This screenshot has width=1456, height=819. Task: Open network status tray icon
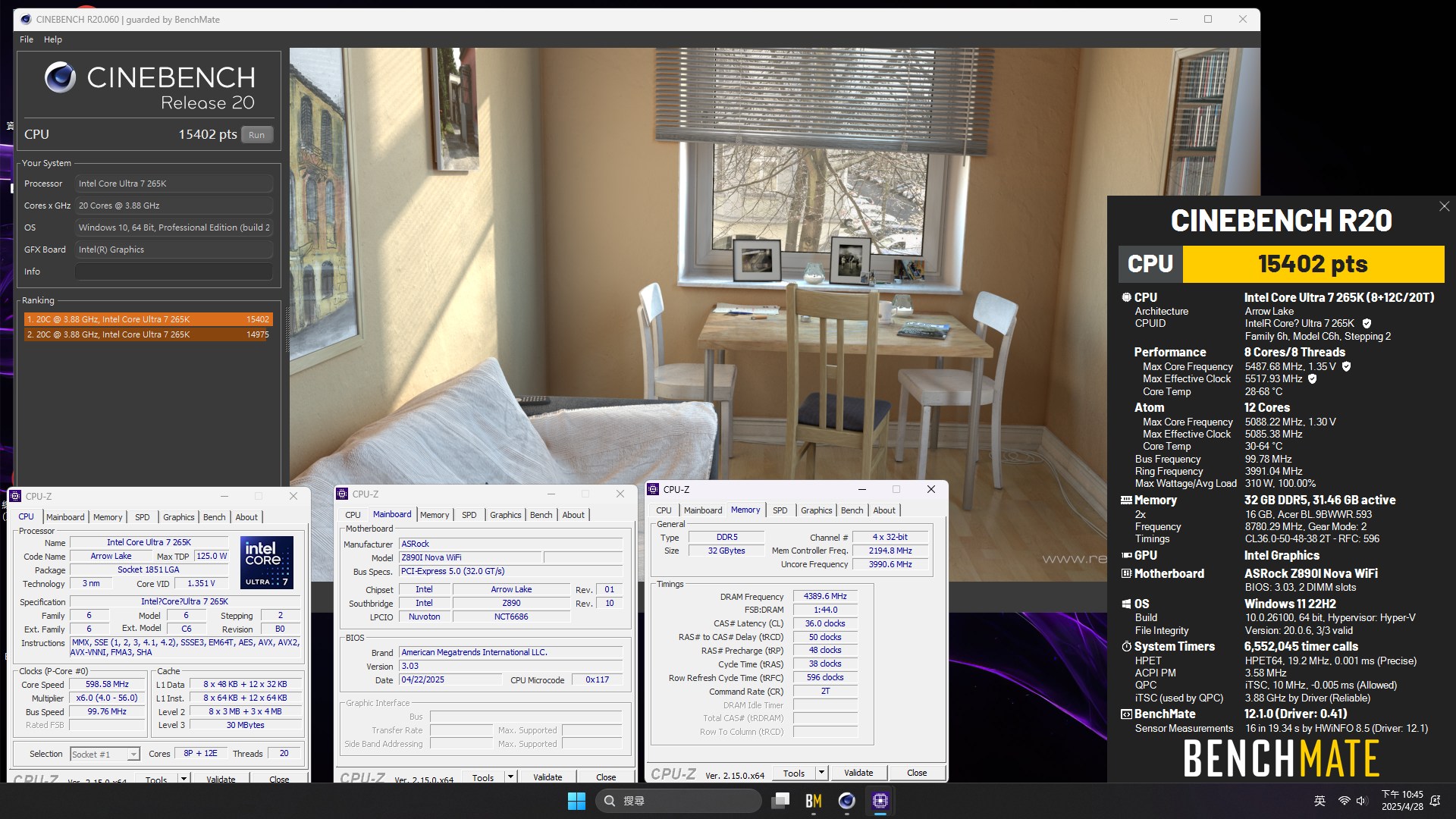click(1344, 801)
